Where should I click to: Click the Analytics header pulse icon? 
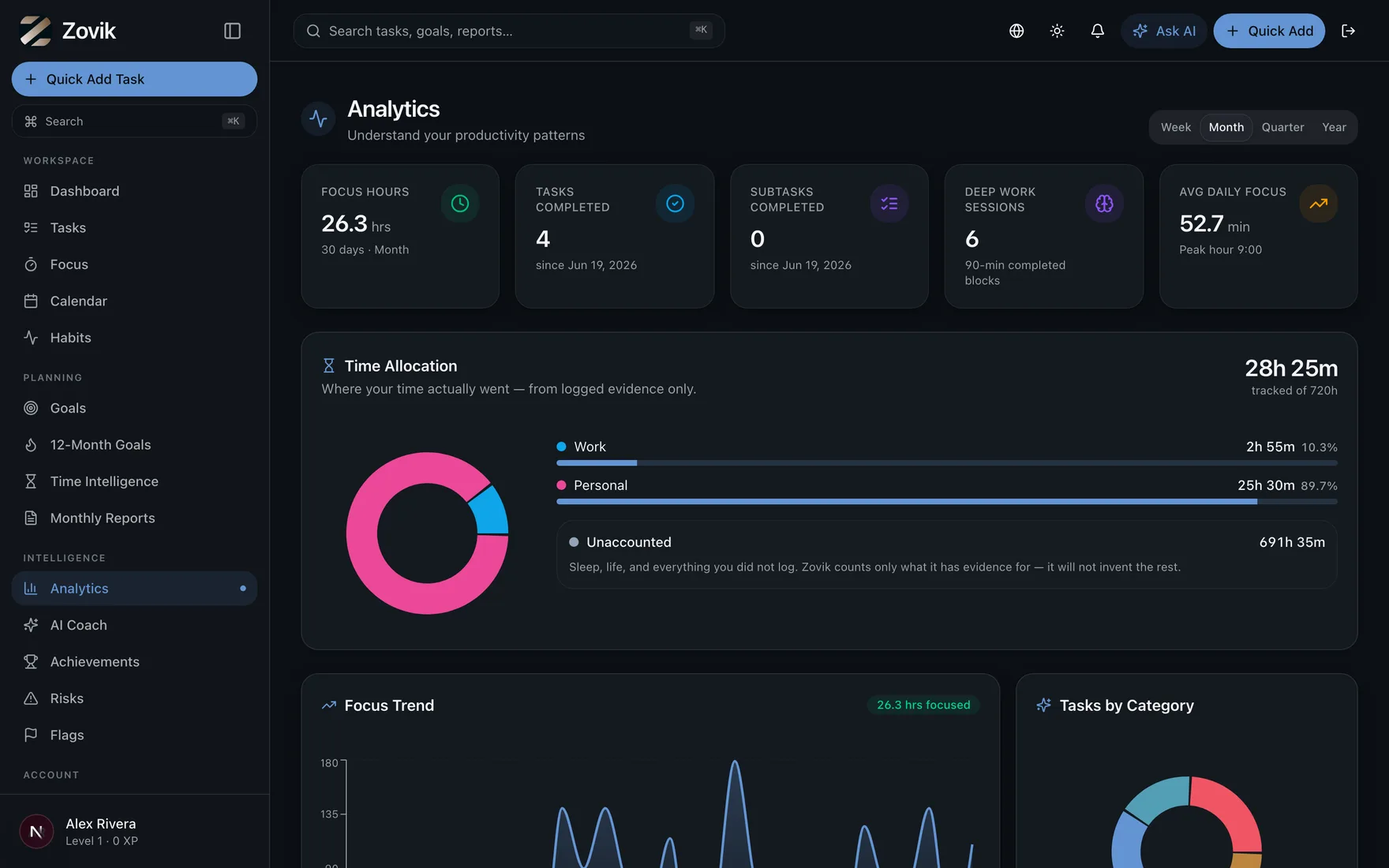click(319, 119)
